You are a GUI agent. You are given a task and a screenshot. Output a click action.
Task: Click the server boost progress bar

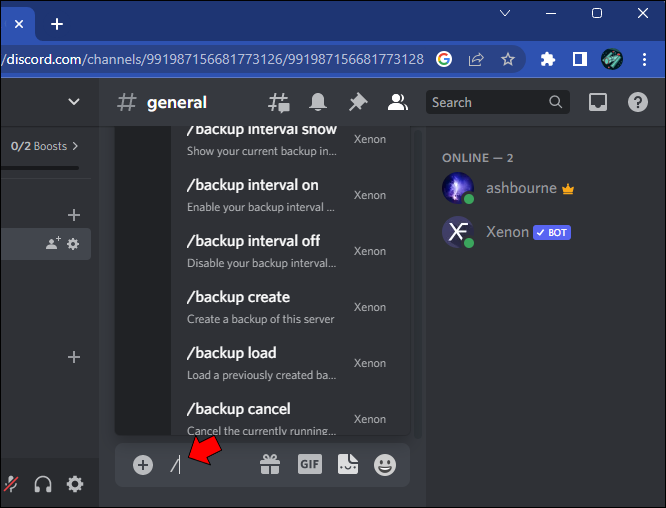tap(40, 168)
